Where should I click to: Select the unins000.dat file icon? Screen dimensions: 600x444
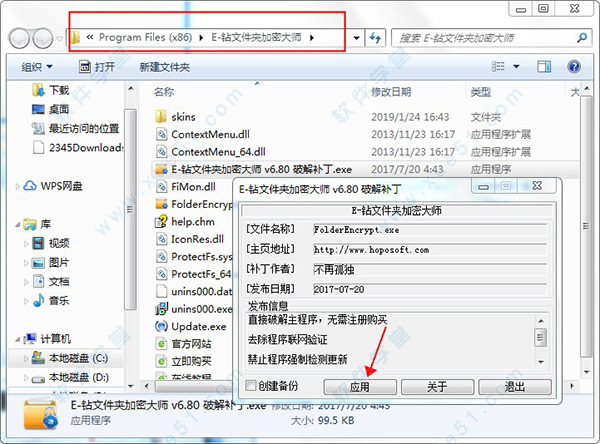coord(161,291)
